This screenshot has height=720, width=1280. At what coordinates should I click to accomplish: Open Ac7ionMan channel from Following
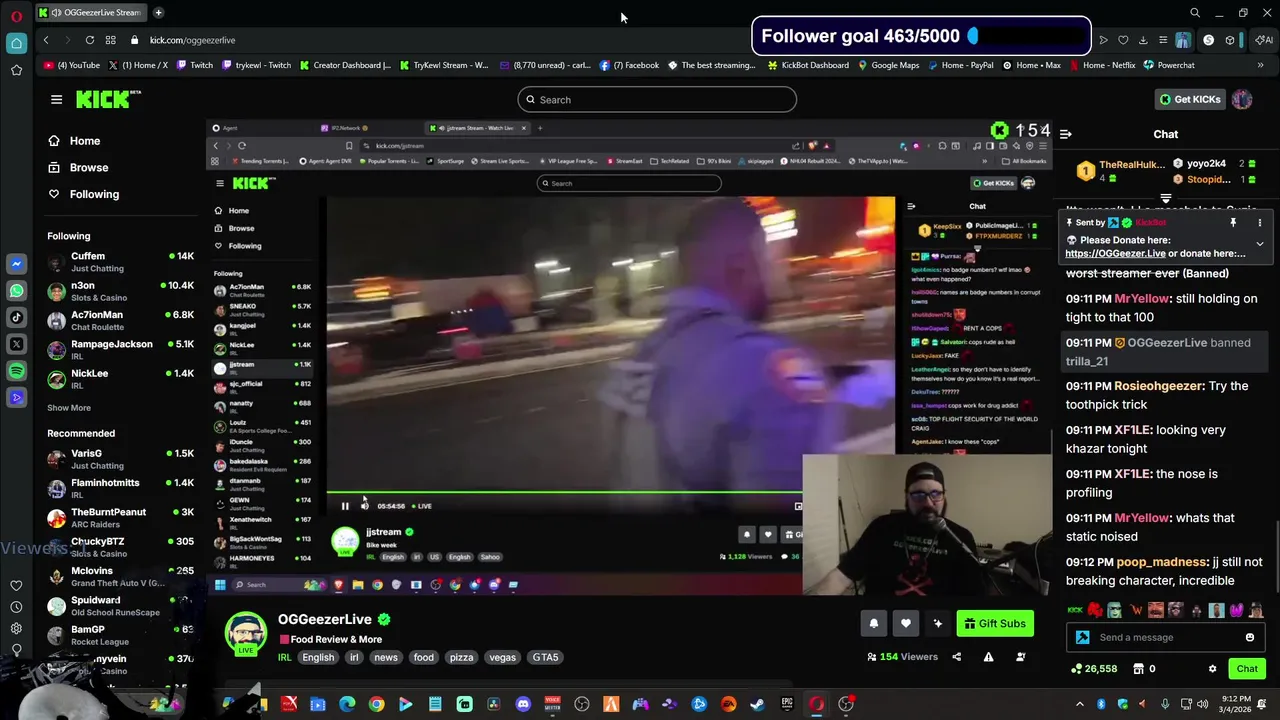coord(120,320)
